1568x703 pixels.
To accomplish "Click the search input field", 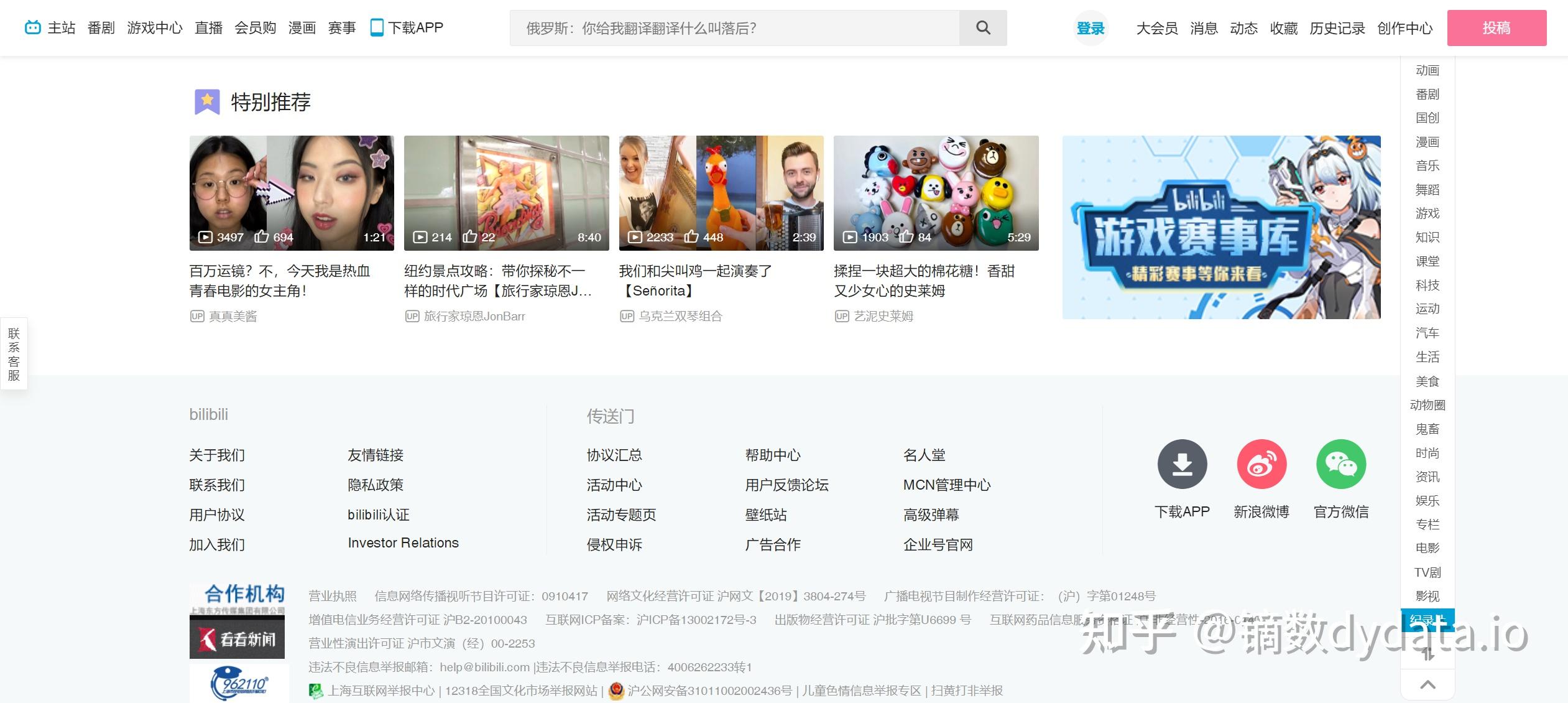I will [734, 28].
